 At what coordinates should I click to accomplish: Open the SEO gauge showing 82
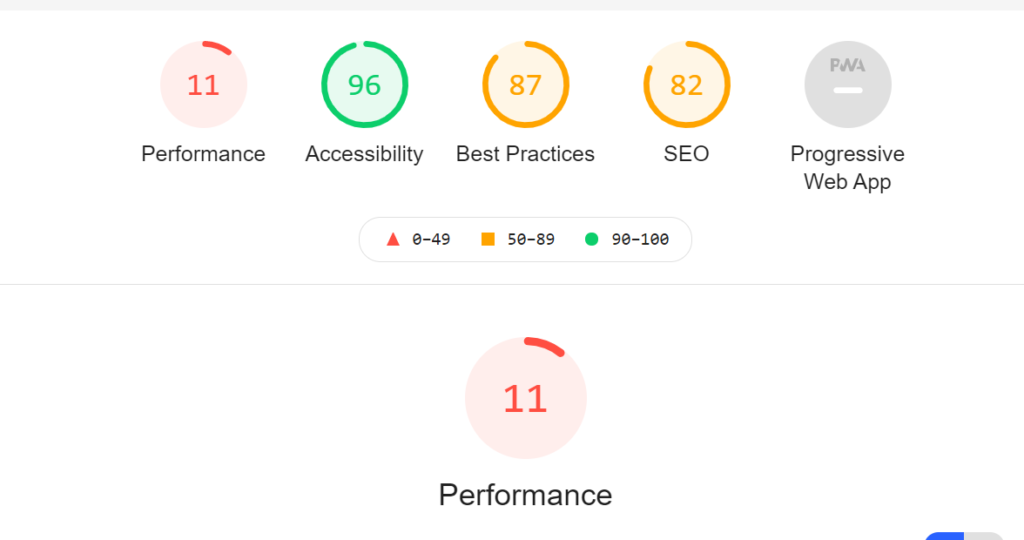pyautogui.click(x=686, y=84)
